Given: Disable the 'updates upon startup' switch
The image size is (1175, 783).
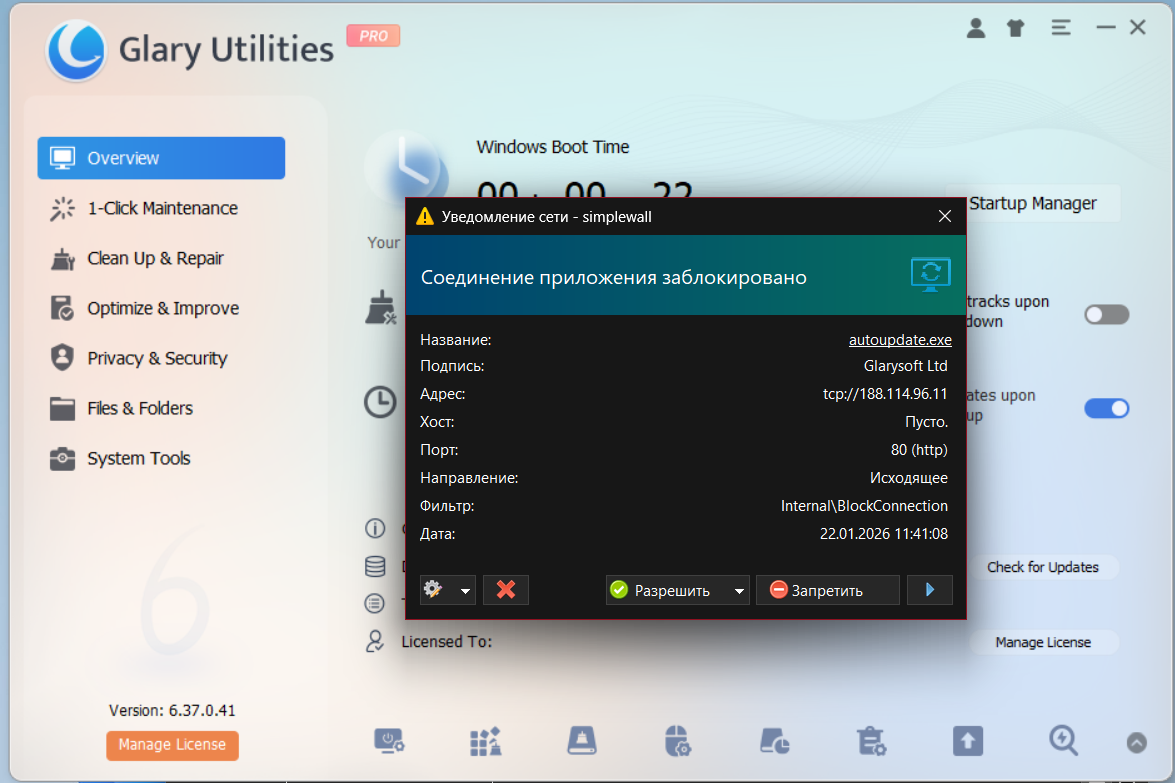Looking at the screenshot, I should 1106,408.
